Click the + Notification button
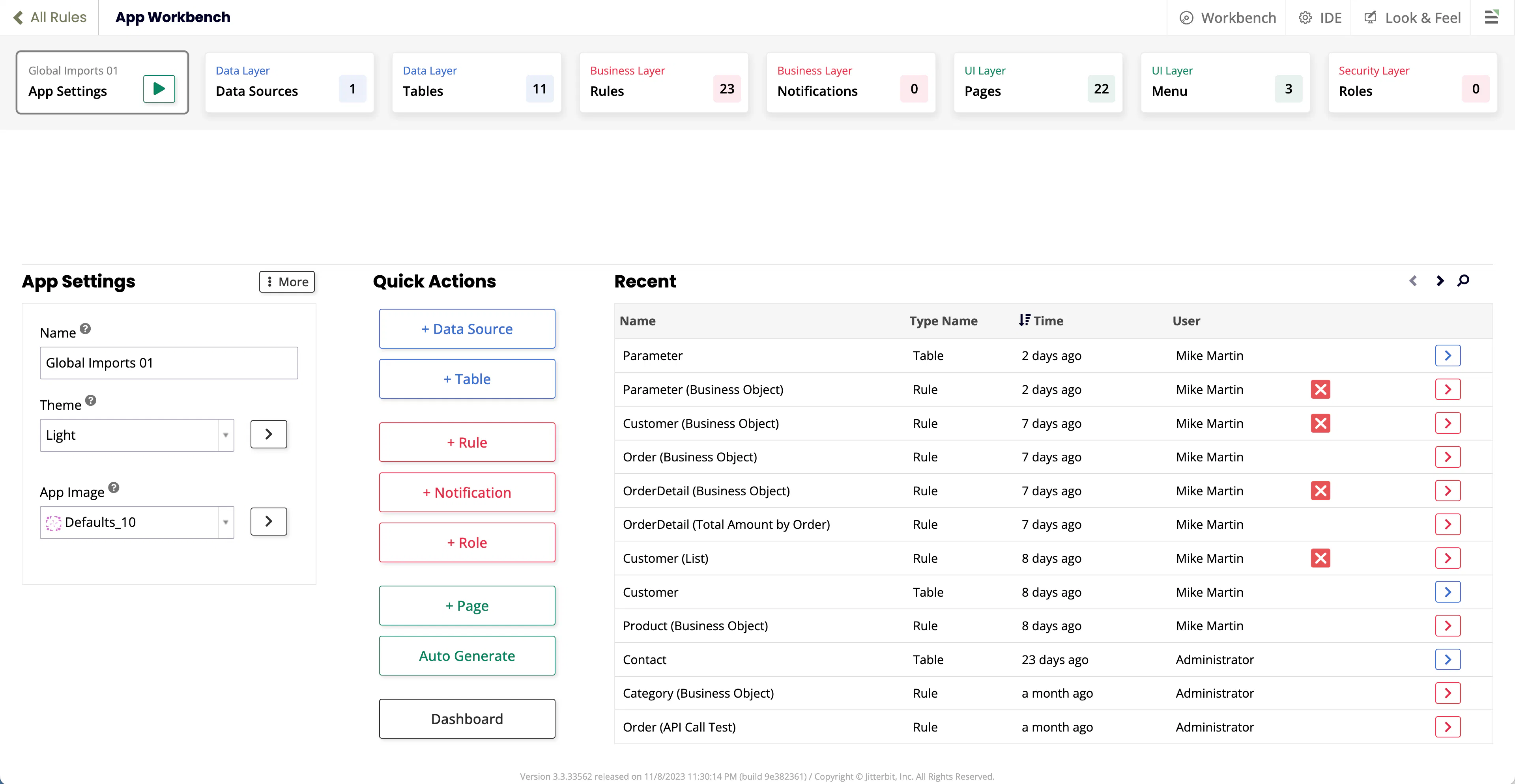1515x784 pixels. [467, 493]
